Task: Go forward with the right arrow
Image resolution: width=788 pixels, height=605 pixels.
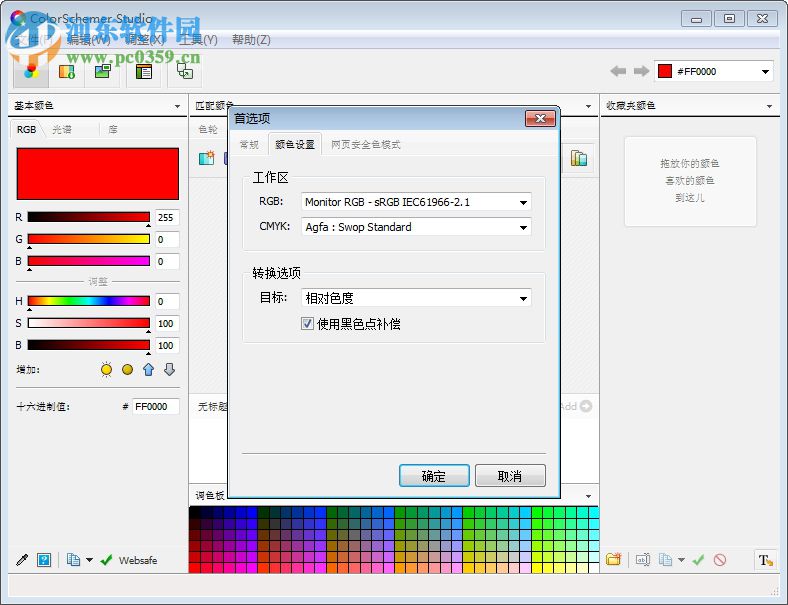Action: tap(641, 71)
